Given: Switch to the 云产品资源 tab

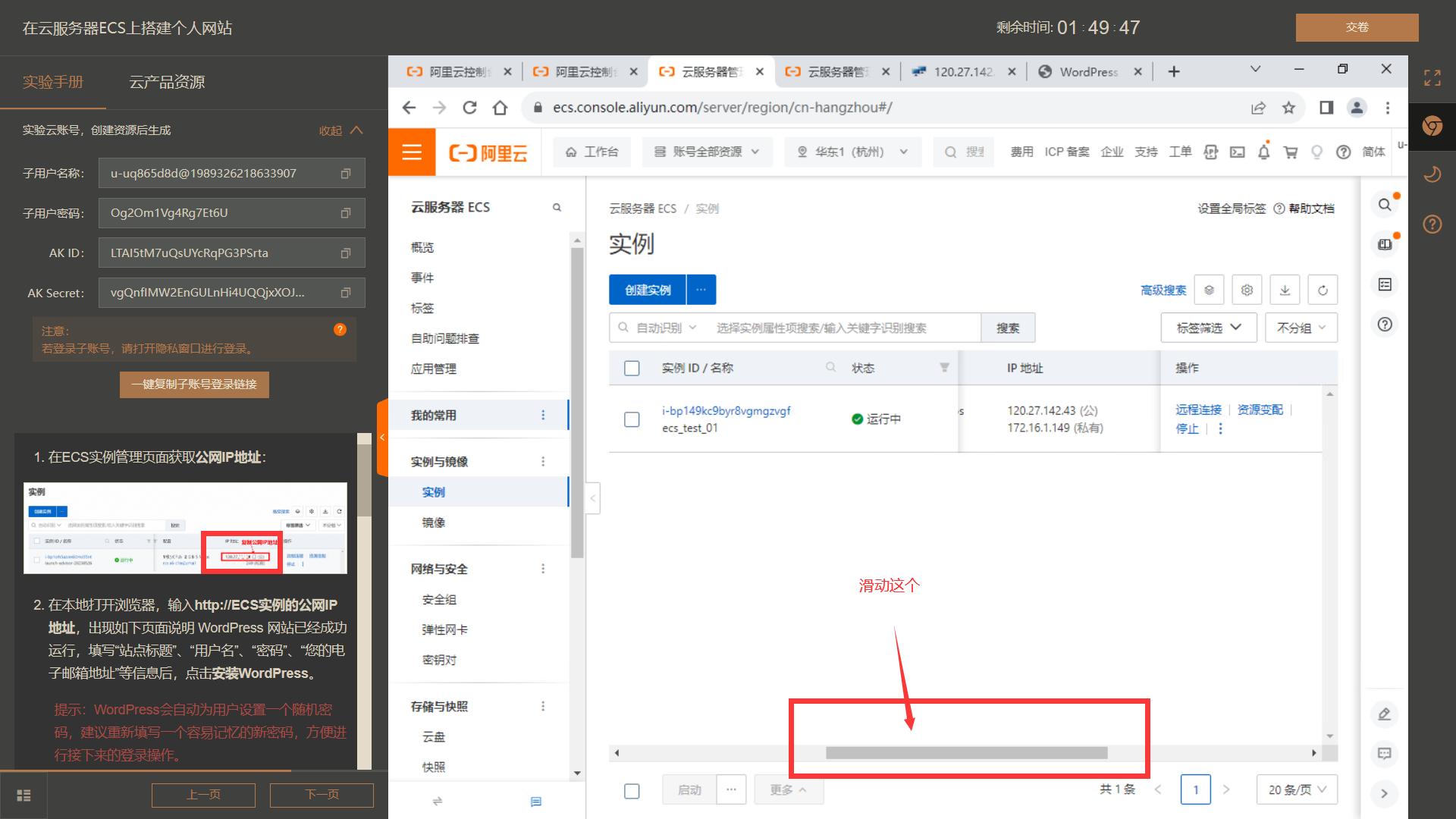Looking at the screenshot, I should point(167,82).
